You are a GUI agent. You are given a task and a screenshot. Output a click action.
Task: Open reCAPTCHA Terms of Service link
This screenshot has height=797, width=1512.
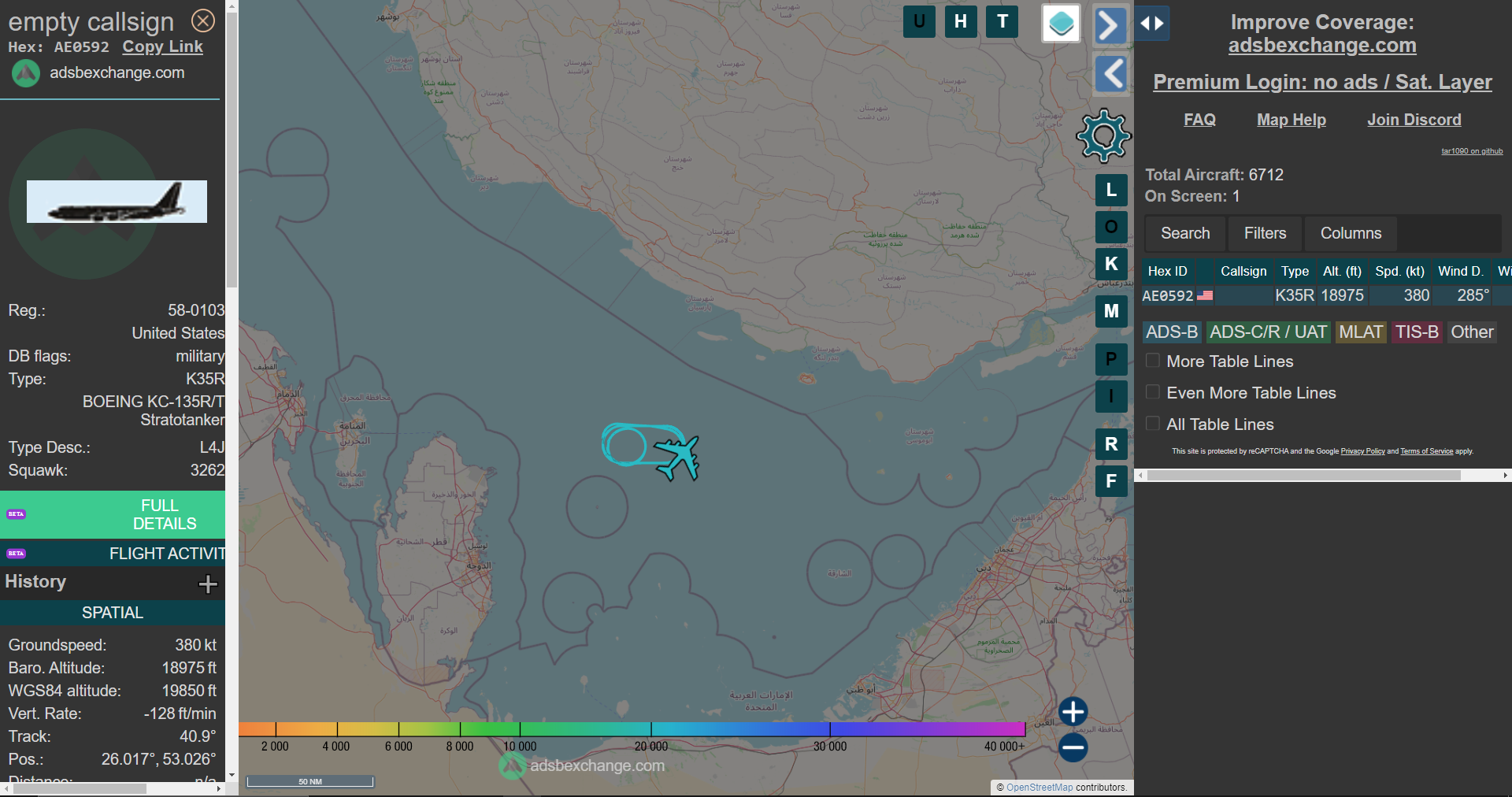coord(1426,451)
